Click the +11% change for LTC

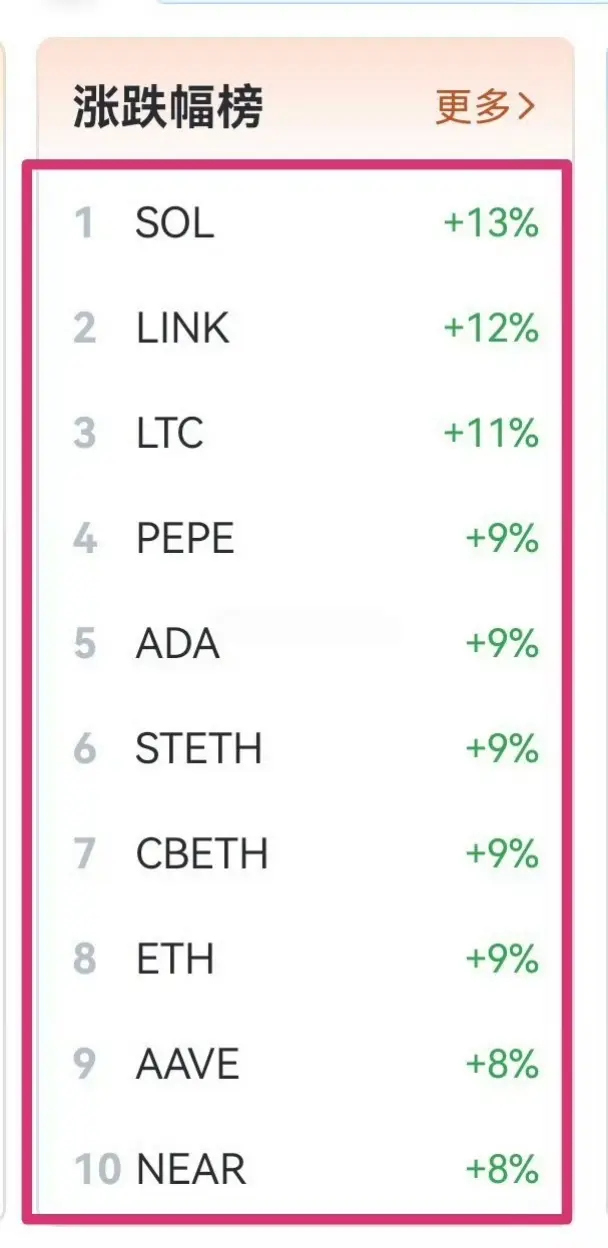tap(491, 433)
